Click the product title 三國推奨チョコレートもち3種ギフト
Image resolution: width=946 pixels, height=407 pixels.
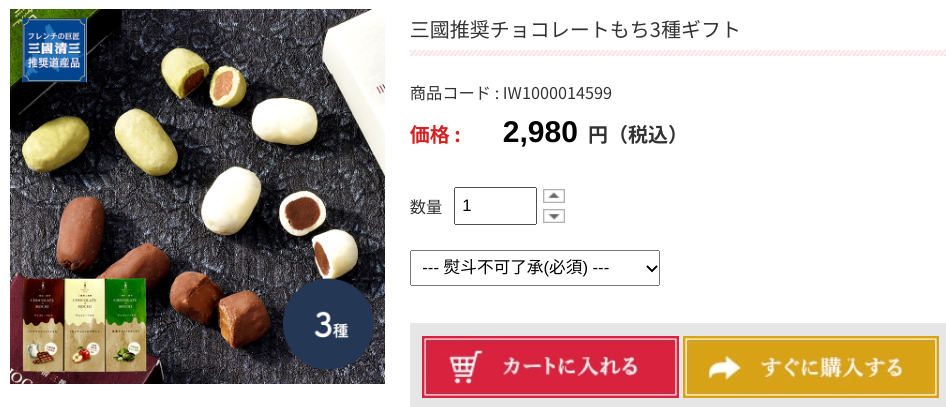click(575, 29)
